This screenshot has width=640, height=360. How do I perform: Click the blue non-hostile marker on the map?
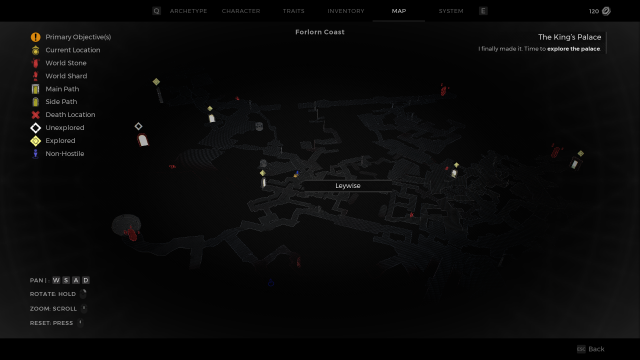pos(271,282)
